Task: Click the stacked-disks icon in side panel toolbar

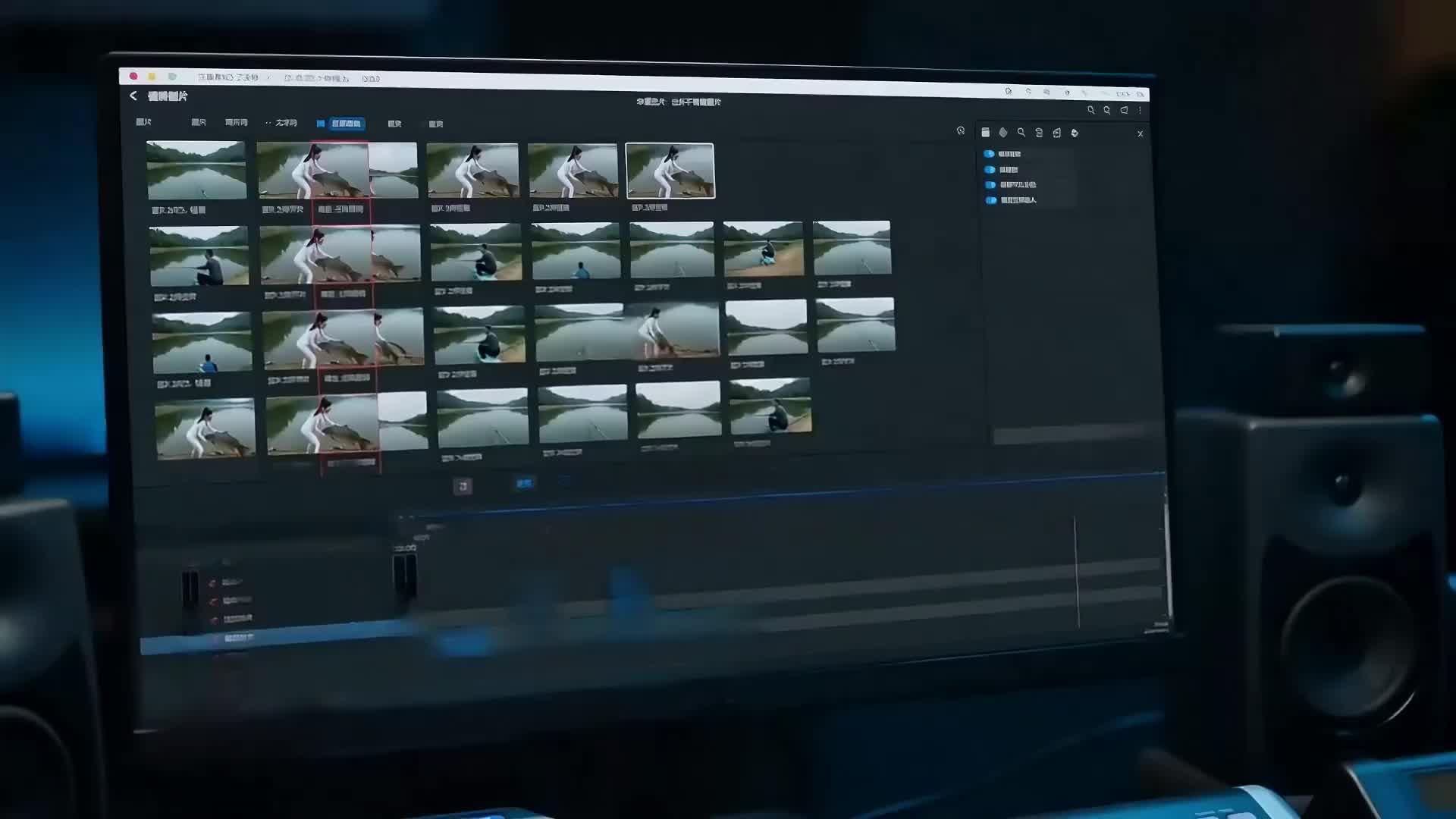Action: point(1039,133)
